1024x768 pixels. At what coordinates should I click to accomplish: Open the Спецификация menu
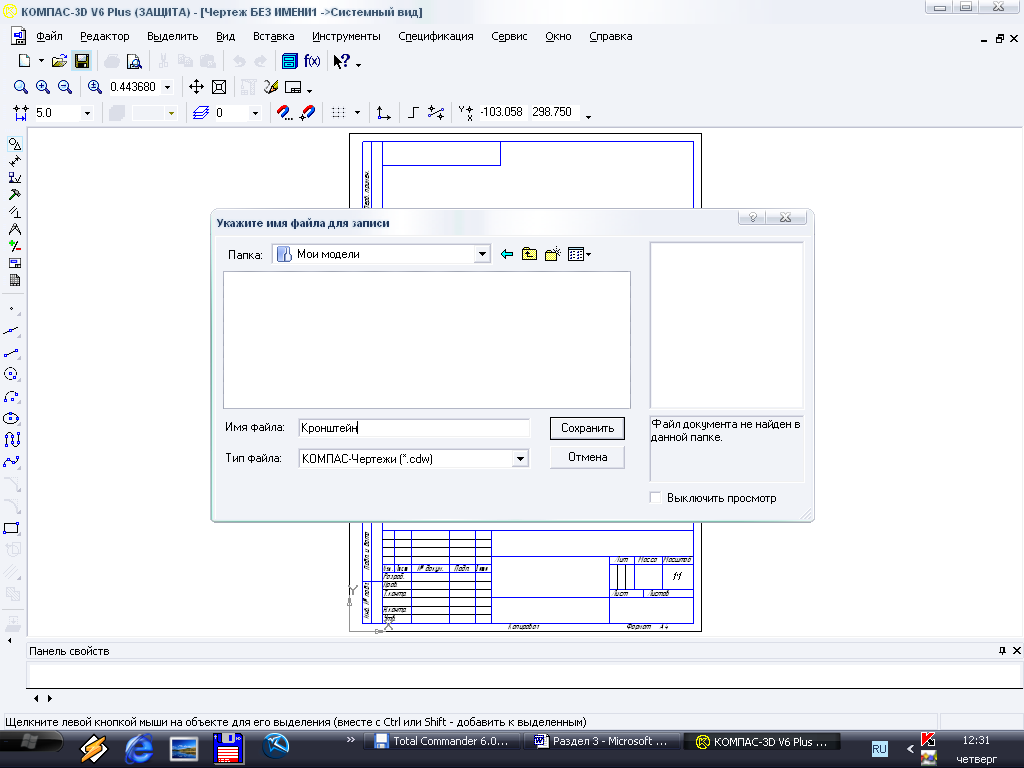[436, 36]
